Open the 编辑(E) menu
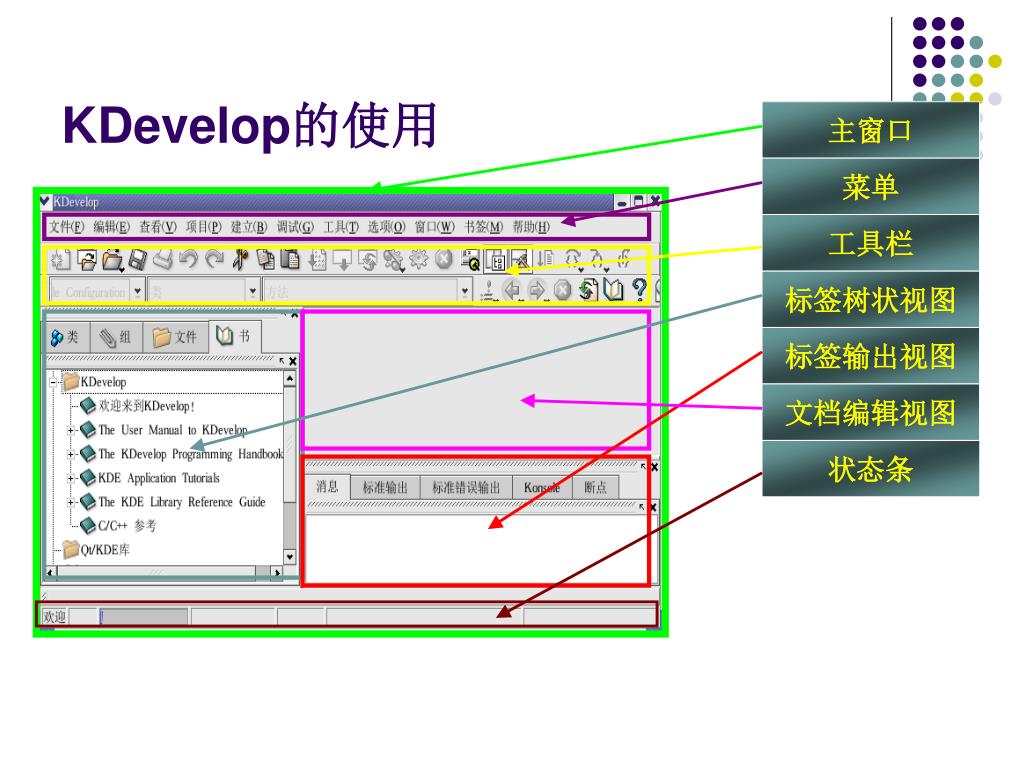Viewport: 1024px width, 768px height. pos(112,227)
